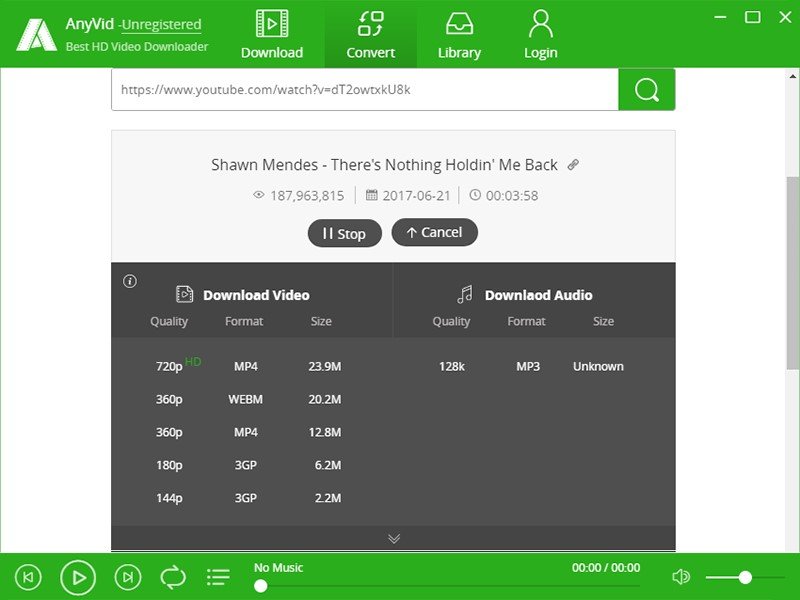Click the info icon in download panel
Screen dimensions: 800x600
pyautogui.click(x=130, y=281)
